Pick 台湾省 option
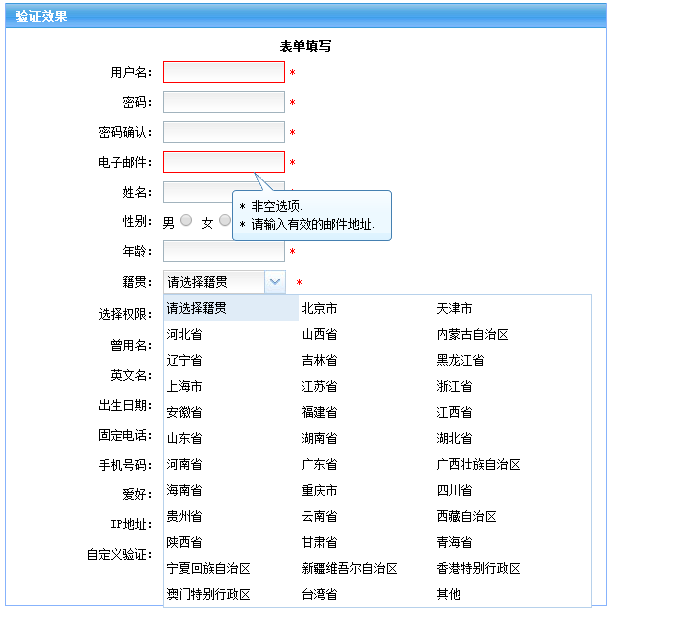 pos(319,594)
